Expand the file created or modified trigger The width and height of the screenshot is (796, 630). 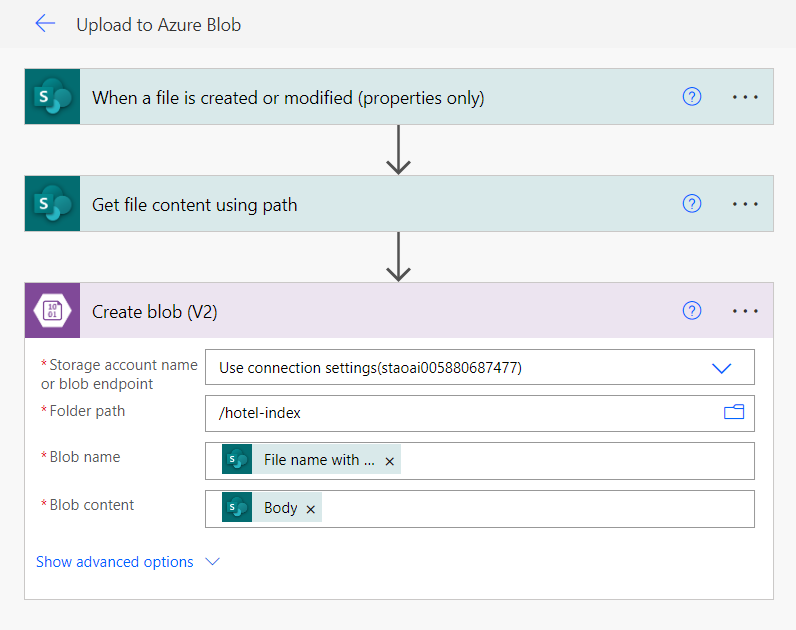tap(288, 98)
